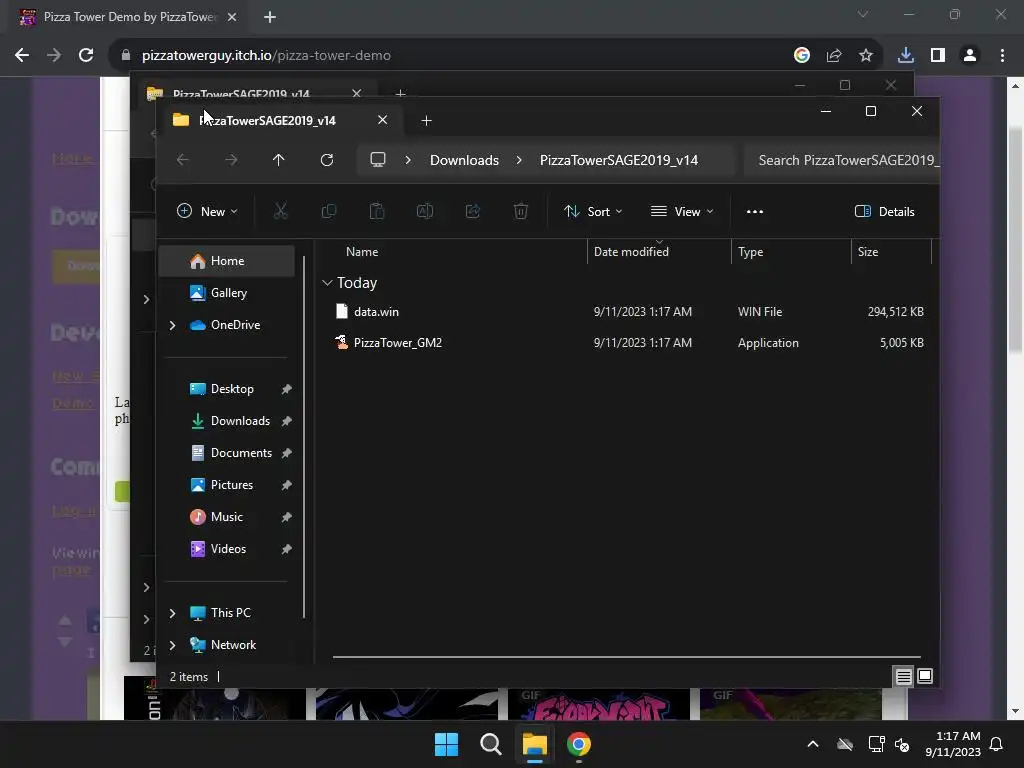This screenshot has width=1024, height=768.
Task: Select Gallery in navigation pane
Action: tap(227, 293)
